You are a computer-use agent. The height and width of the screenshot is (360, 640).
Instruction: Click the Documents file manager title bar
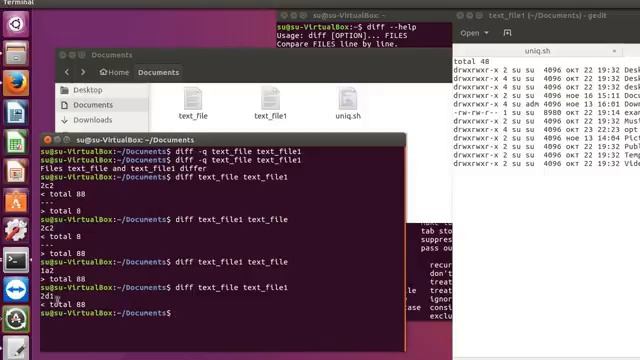[x=253, y=55]
